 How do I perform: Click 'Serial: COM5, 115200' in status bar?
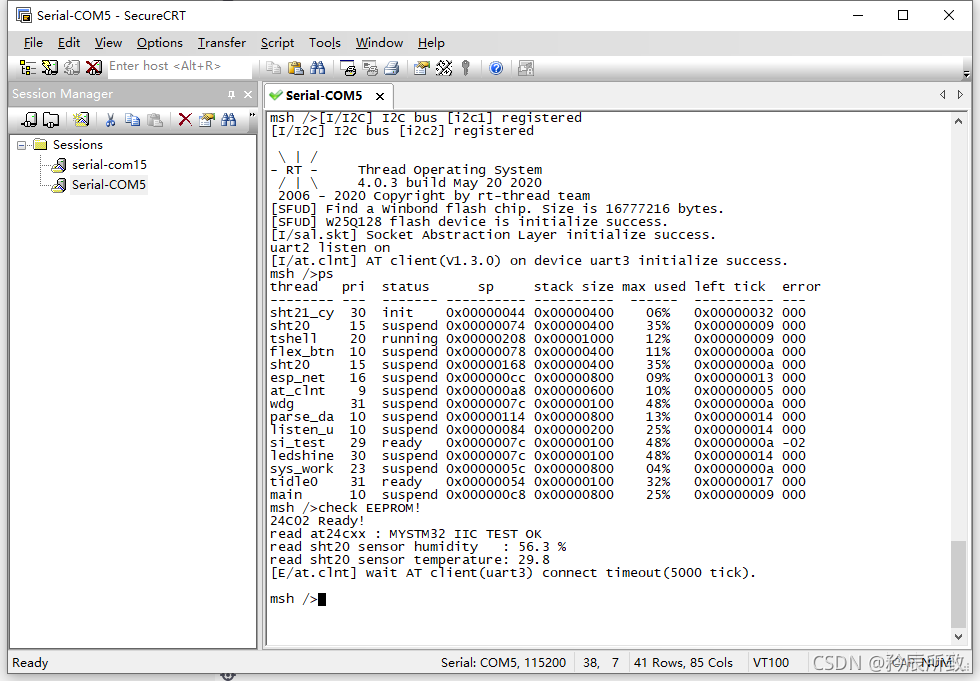(x=503, y=662)
